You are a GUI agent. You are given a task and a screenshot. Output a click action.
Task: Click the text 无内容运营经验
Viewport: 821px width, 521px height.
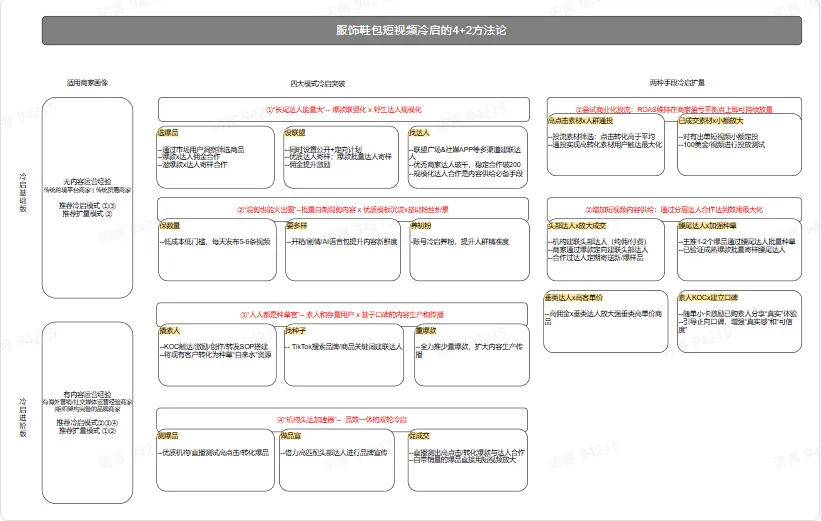coord(87,182)
